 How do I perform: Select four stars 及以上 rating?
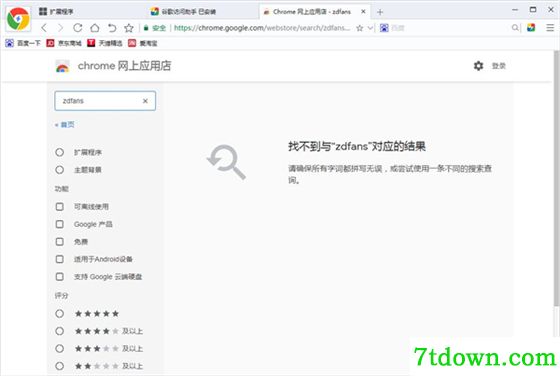click(x=60, y=331)
